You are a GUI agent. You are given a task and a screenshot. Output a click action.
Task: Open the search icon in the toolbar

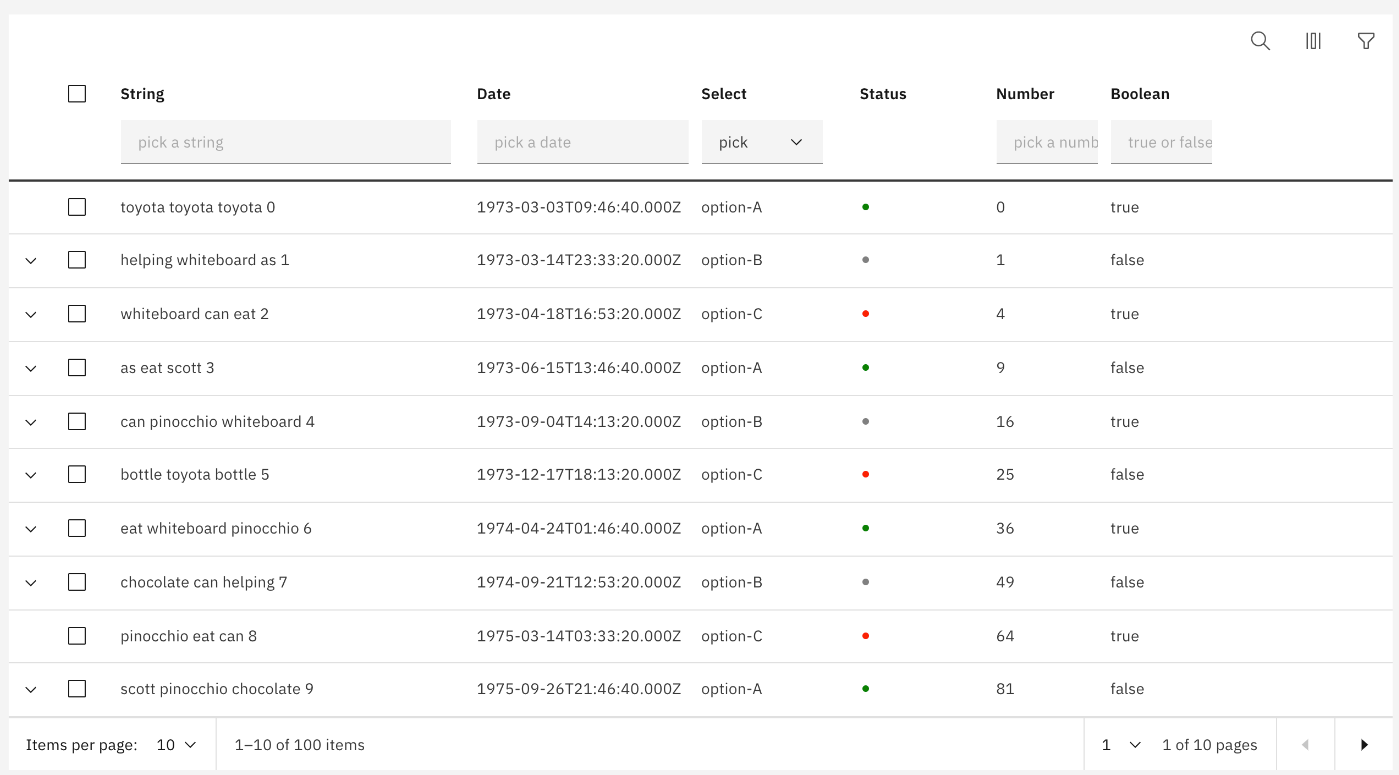pos(1260,41)
